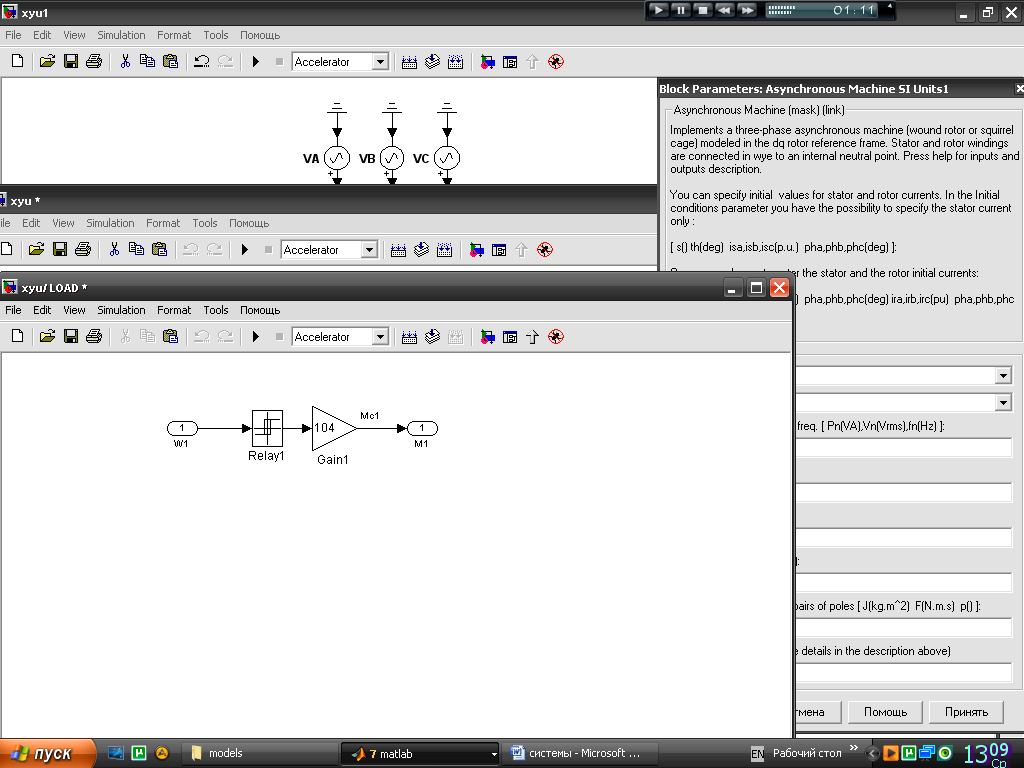Open 7 matlab taskbar group dropdown
This screenshot has width=1024, height=768.
pyautogui.click(x=494, y=754)
